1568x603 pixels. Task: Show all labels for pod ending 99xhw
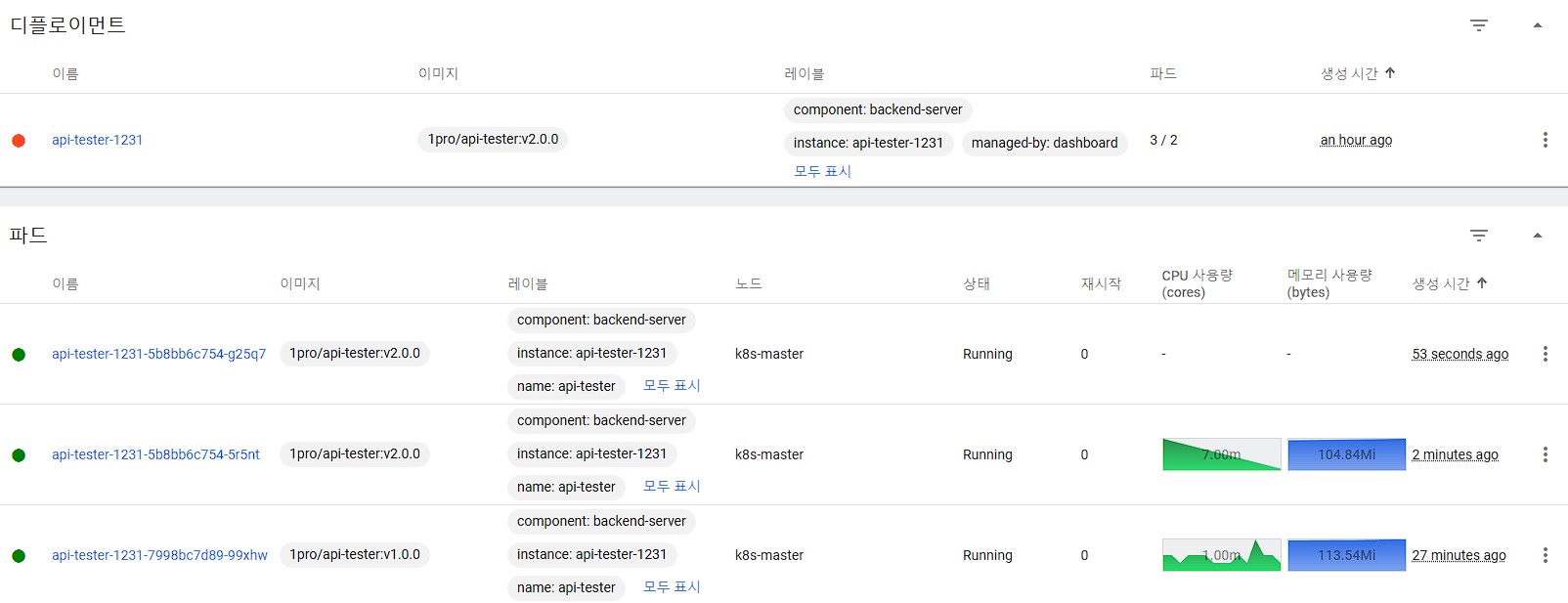pos(672,586)
